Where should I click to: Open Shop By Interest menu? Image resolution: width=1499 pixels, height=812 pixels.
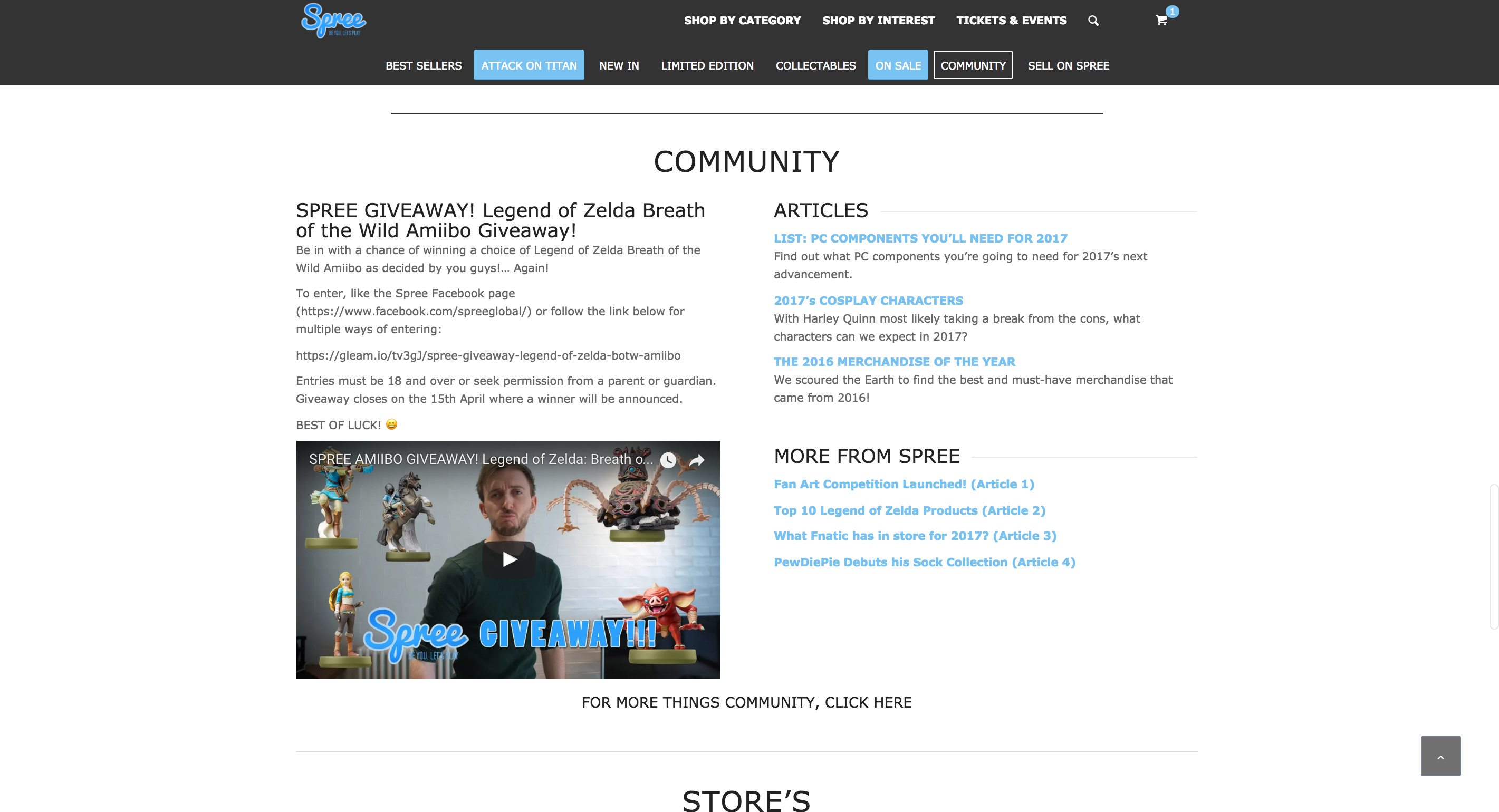[x=879, y=21]
